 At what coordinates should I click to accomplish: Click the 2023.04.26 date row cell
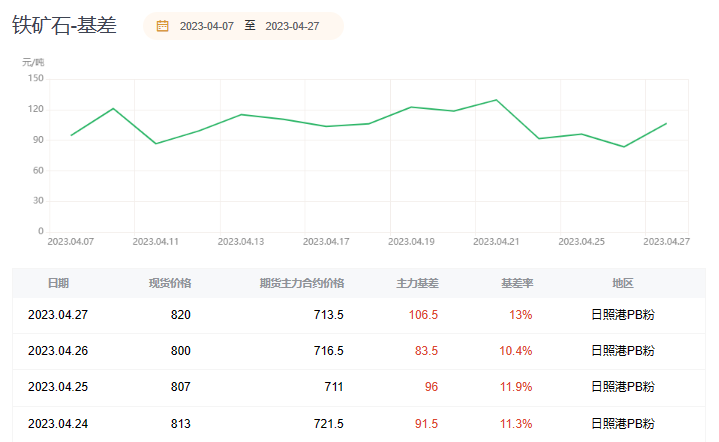click(58, 351)
